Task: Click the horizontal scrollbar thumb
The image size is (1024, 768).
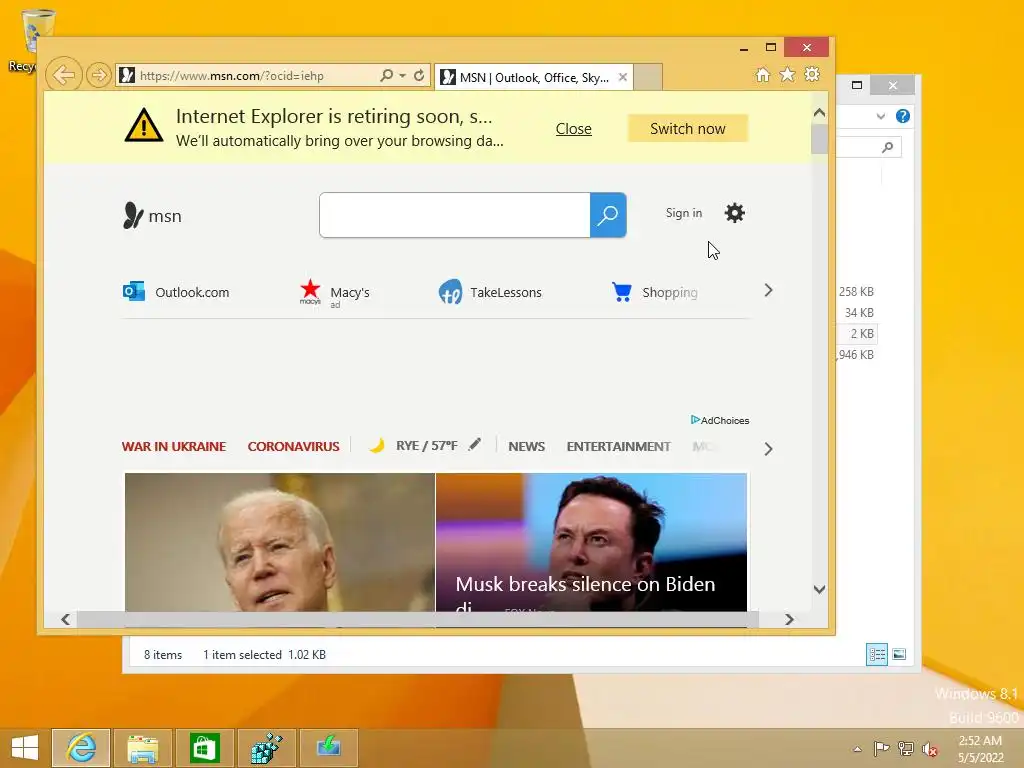Action: pos(418,619)
